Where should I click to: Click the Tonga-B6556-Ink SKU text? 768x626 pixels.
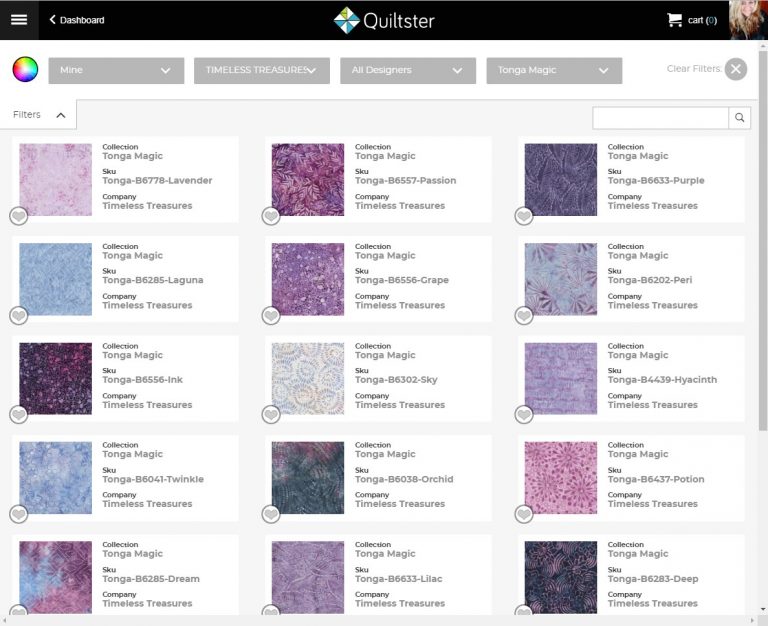click(x=143, y=380)
